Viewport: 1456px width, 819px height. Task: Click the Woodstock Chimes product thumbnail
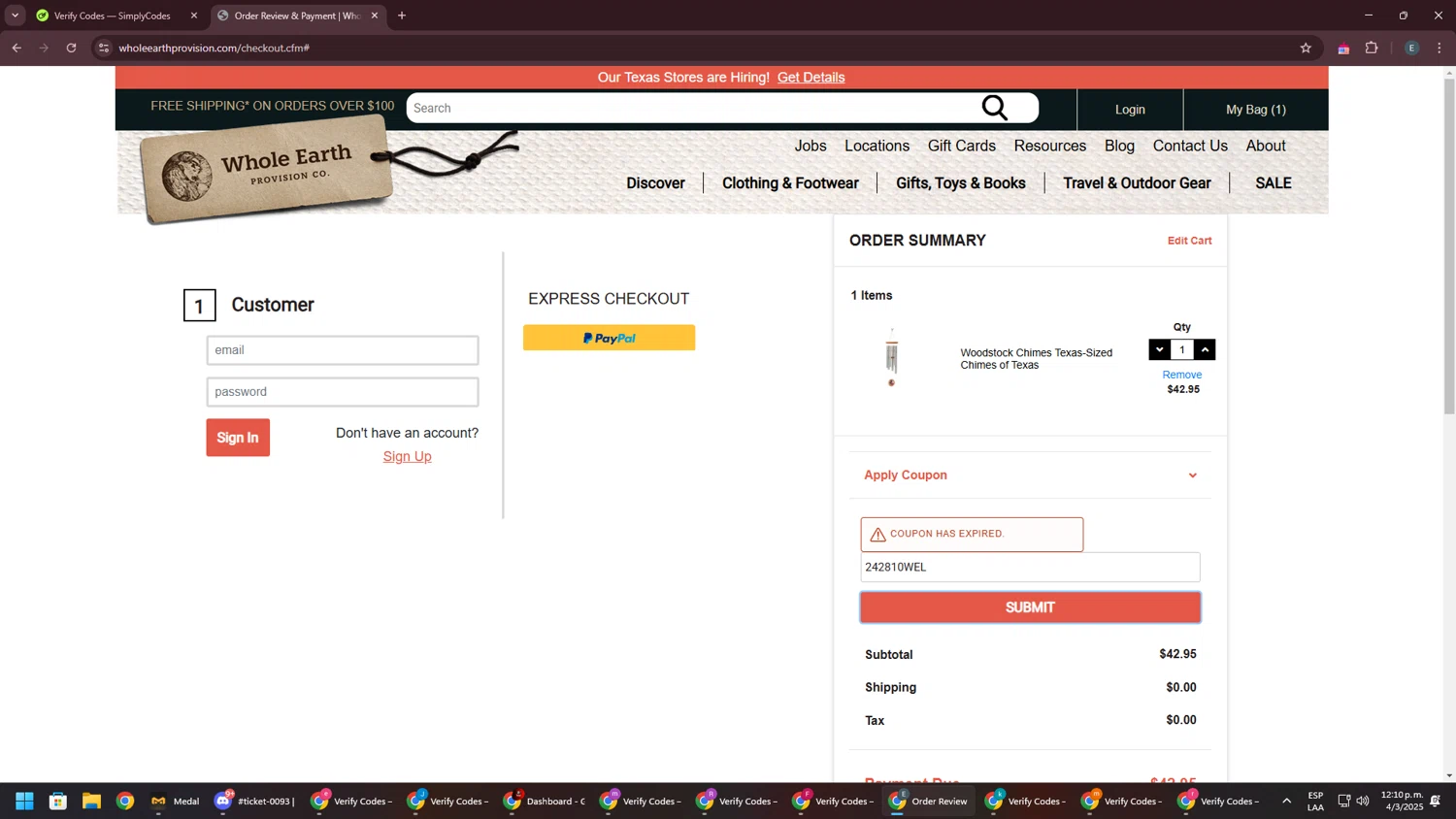click(x=891, y=357)
